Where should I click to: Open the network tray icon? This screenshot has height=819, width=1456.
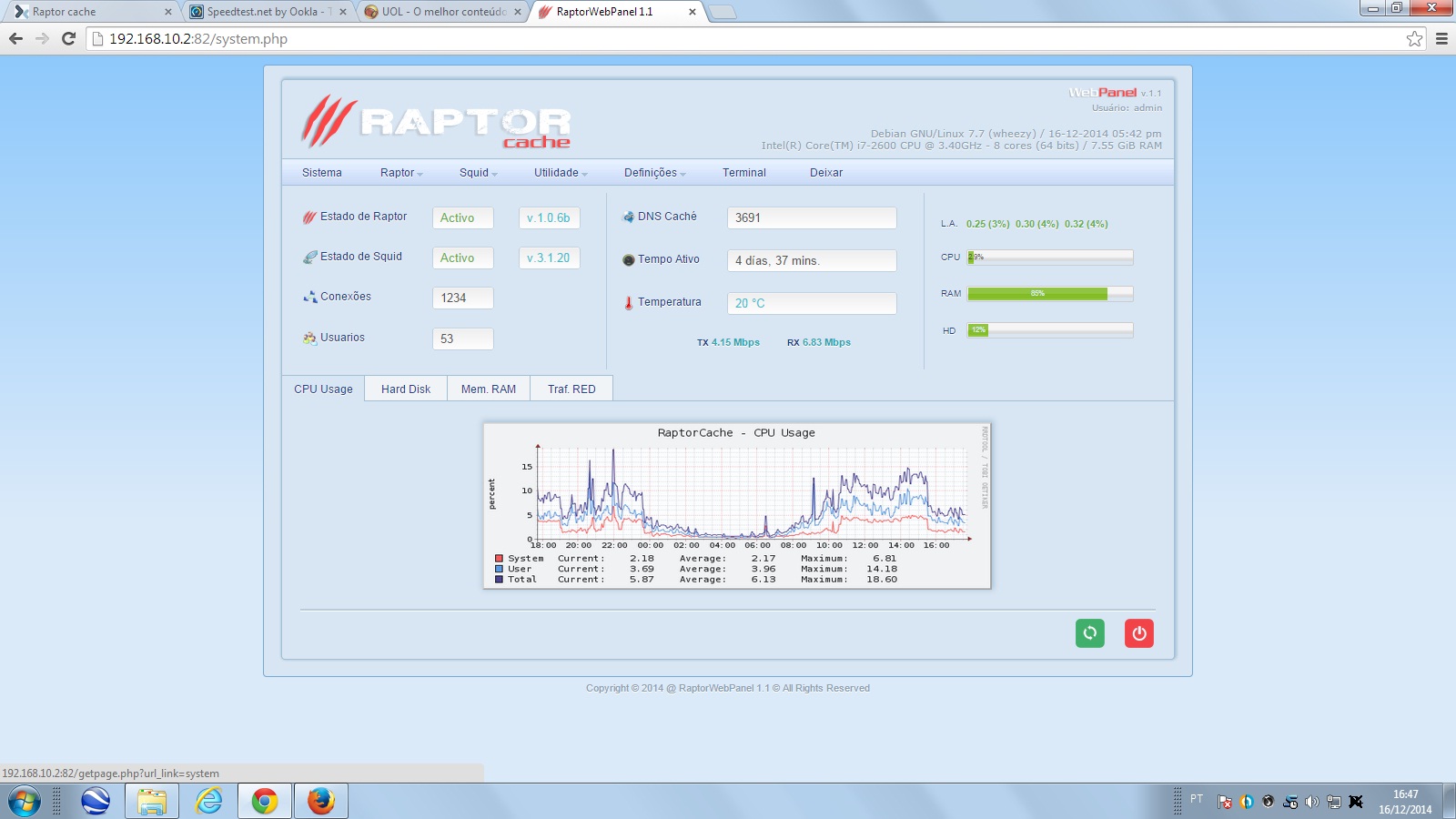coord(1333,802)
